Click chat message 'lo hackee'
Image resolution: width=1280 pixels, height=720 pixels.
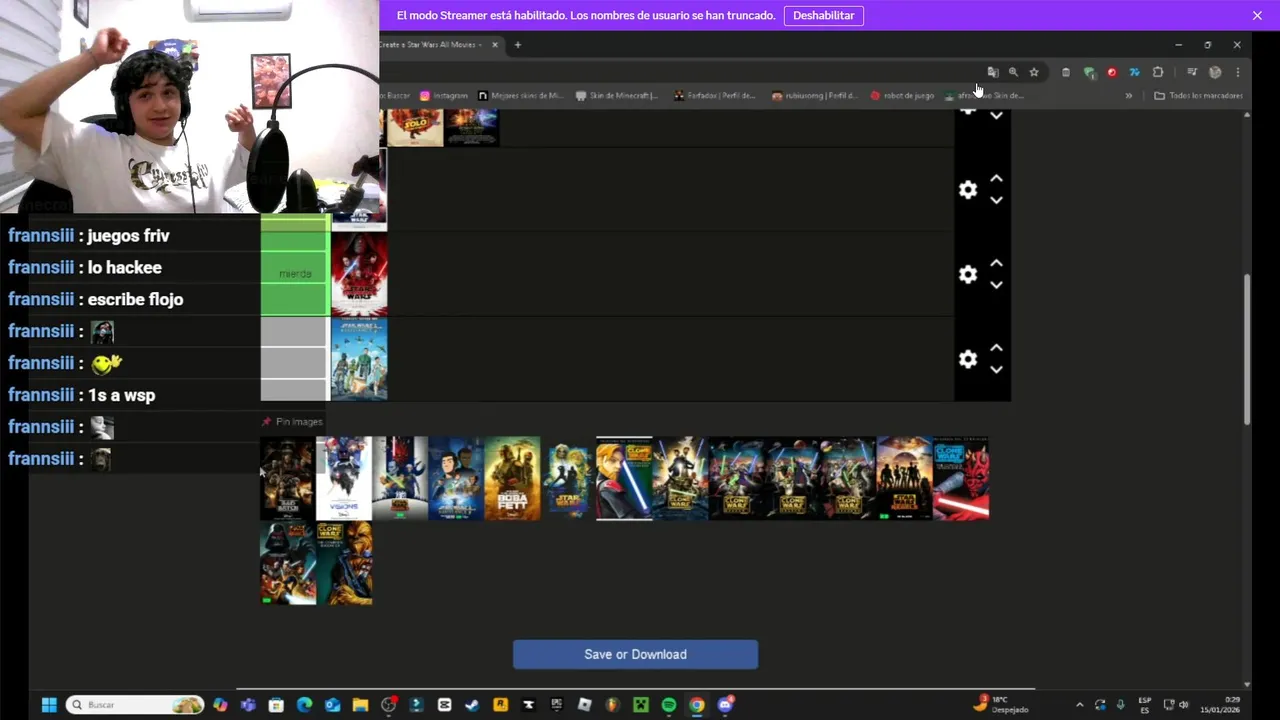click(x=124, y=268)
